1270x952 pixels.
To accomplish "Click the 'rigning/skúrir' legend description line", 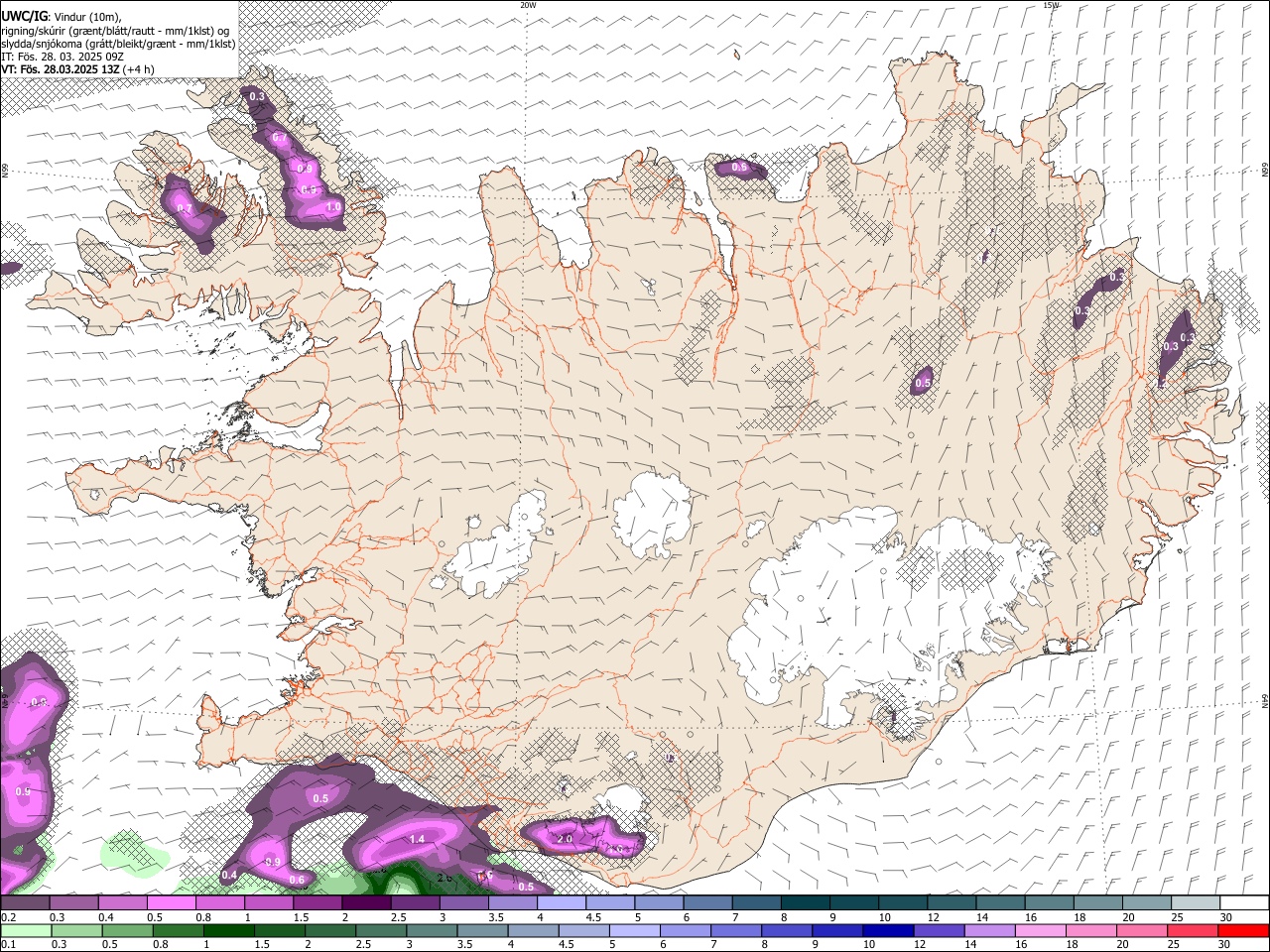I will click(x=114, y=31).
